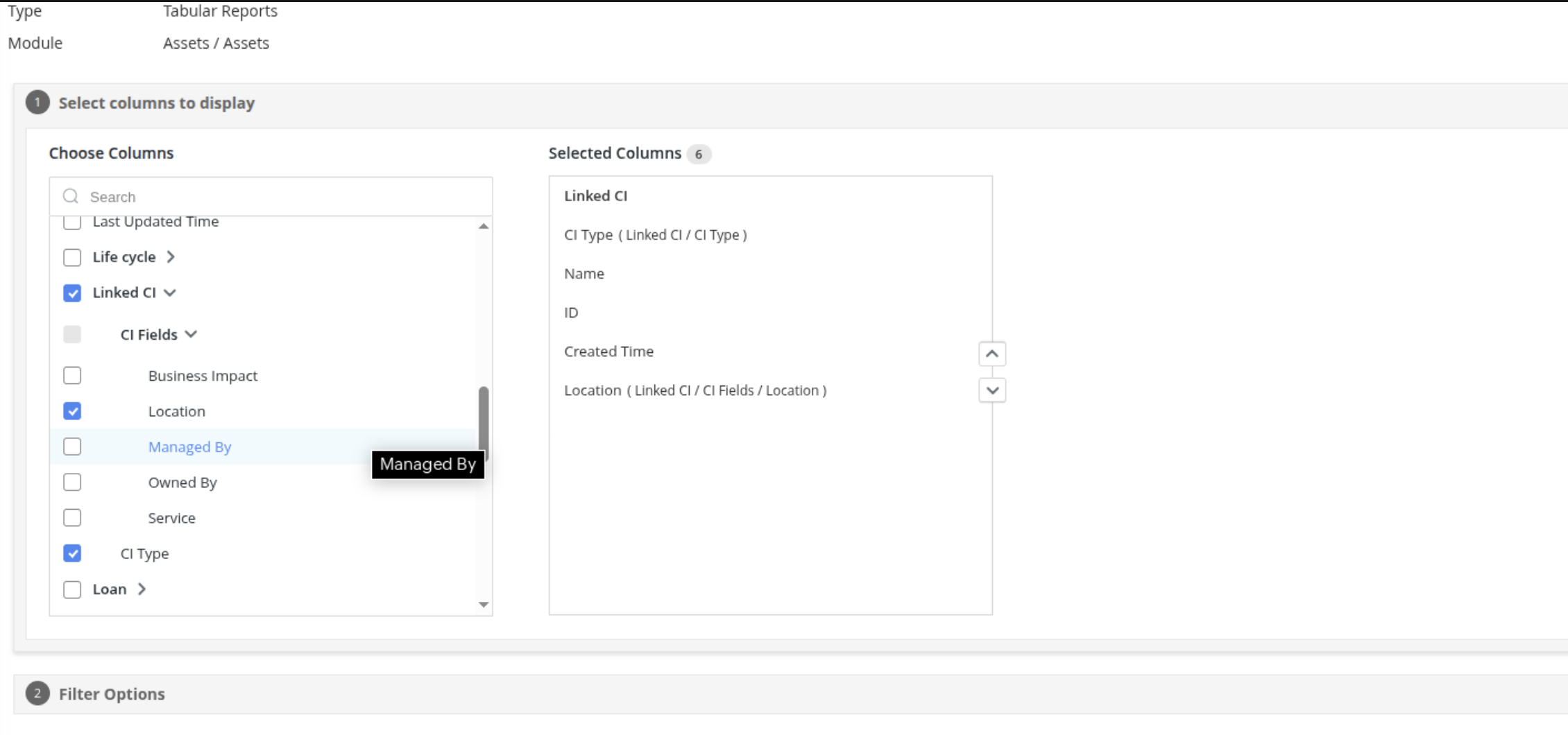The image size is (1568, 735).
Task: Check the Managed By checkbox
Action: [x=72, y=447]
